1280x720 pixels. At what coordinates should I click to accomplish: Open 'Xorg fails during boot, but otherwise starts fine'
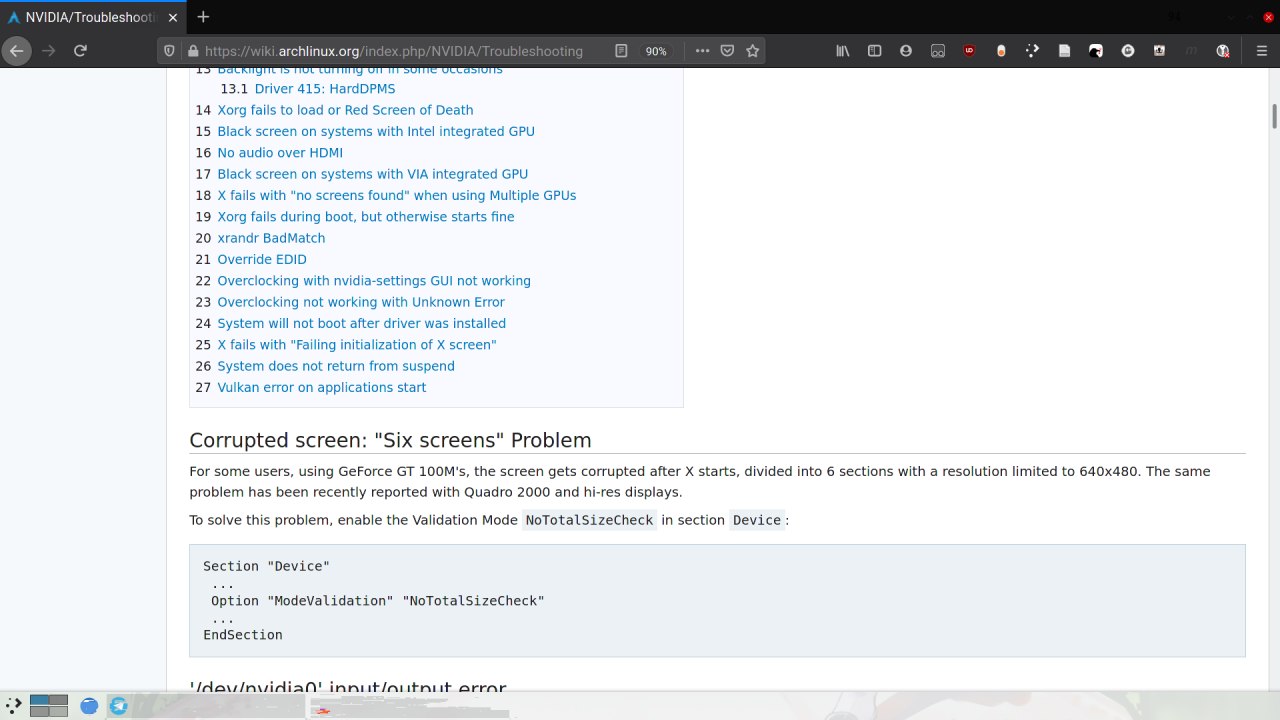(366, 217)
